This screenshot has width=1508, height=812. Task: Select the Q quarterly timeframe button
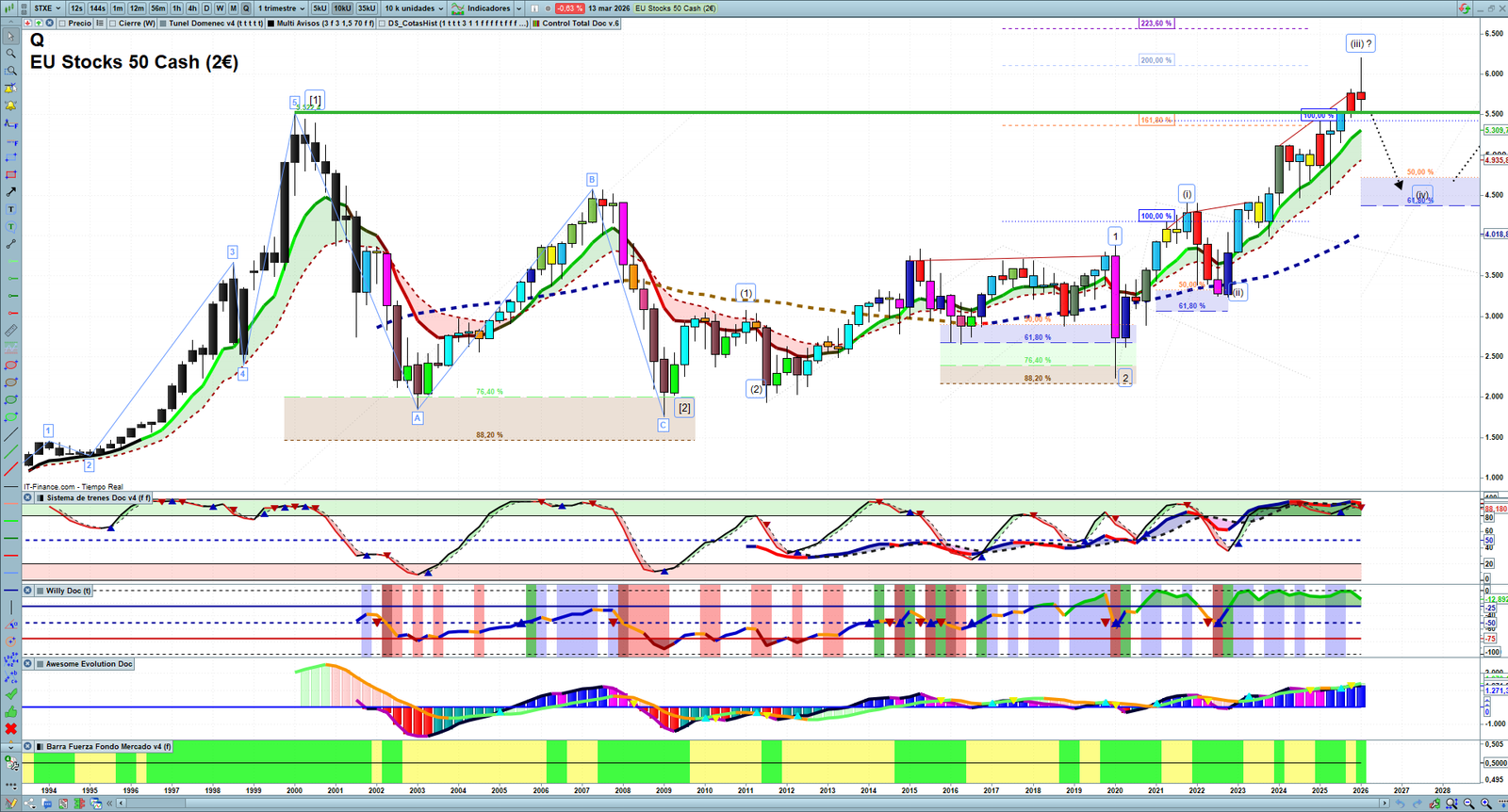point(247,8)
